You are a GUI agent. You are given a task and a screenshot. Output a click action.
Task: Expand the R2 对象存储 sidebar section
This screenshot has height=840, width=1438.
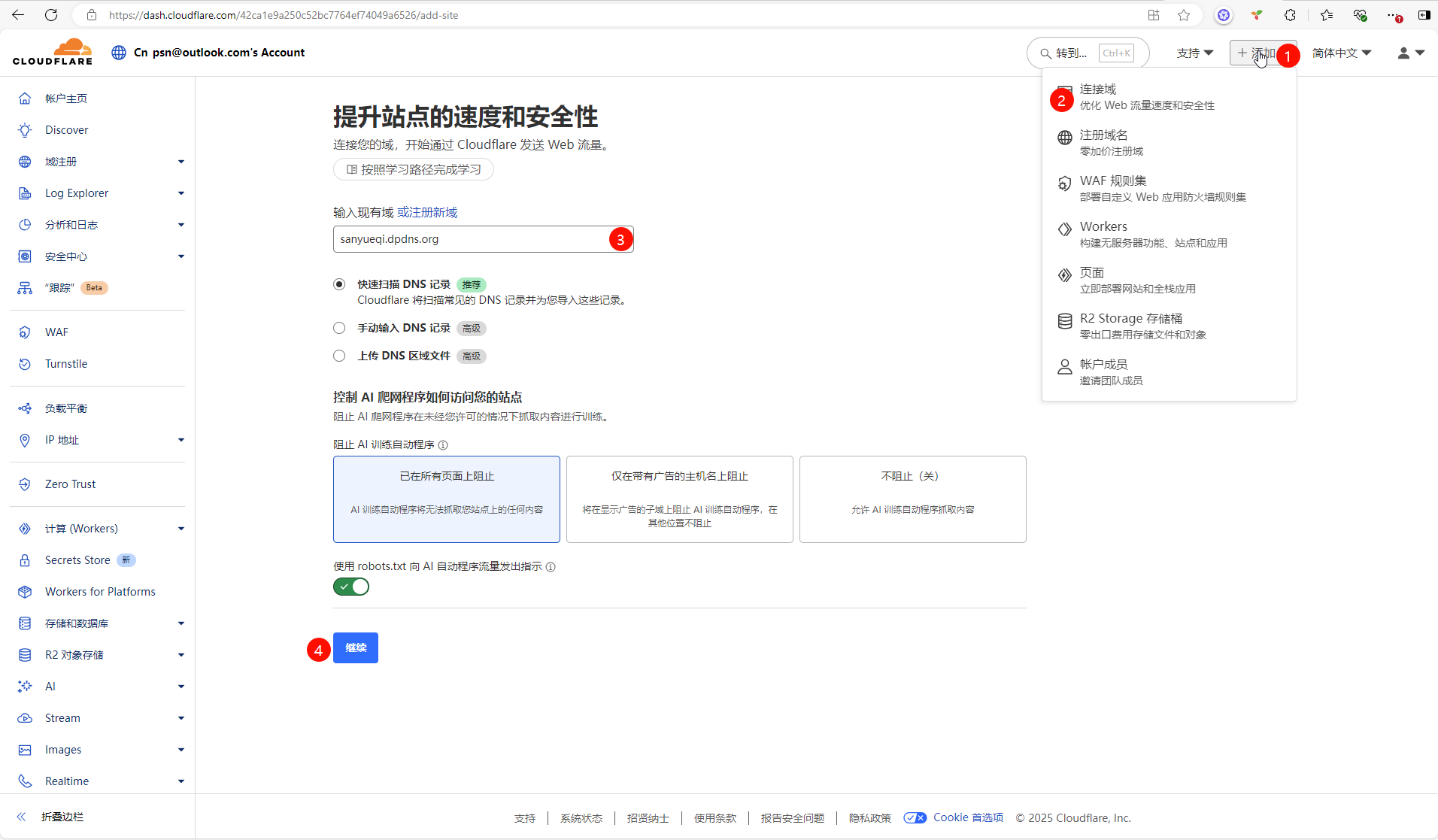(181, 655)
